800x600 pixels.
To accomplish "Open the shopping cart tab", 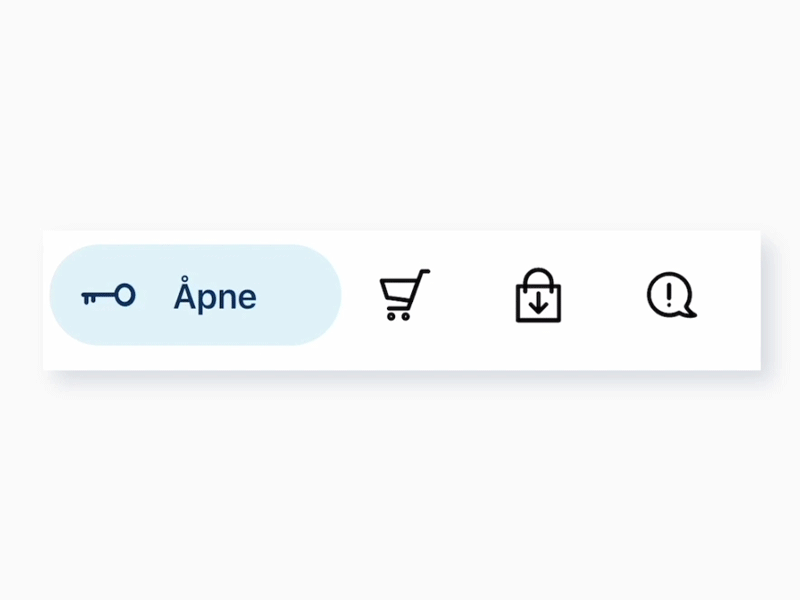I will [404, 296].
